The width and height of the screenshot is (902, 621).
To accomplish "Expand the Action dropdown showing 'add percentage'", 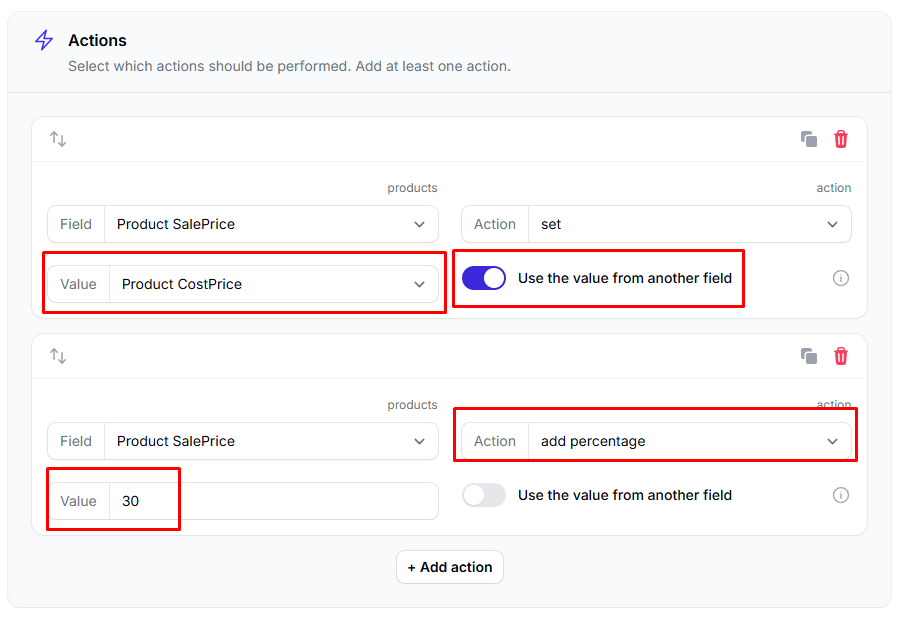I will coord(689,441).
